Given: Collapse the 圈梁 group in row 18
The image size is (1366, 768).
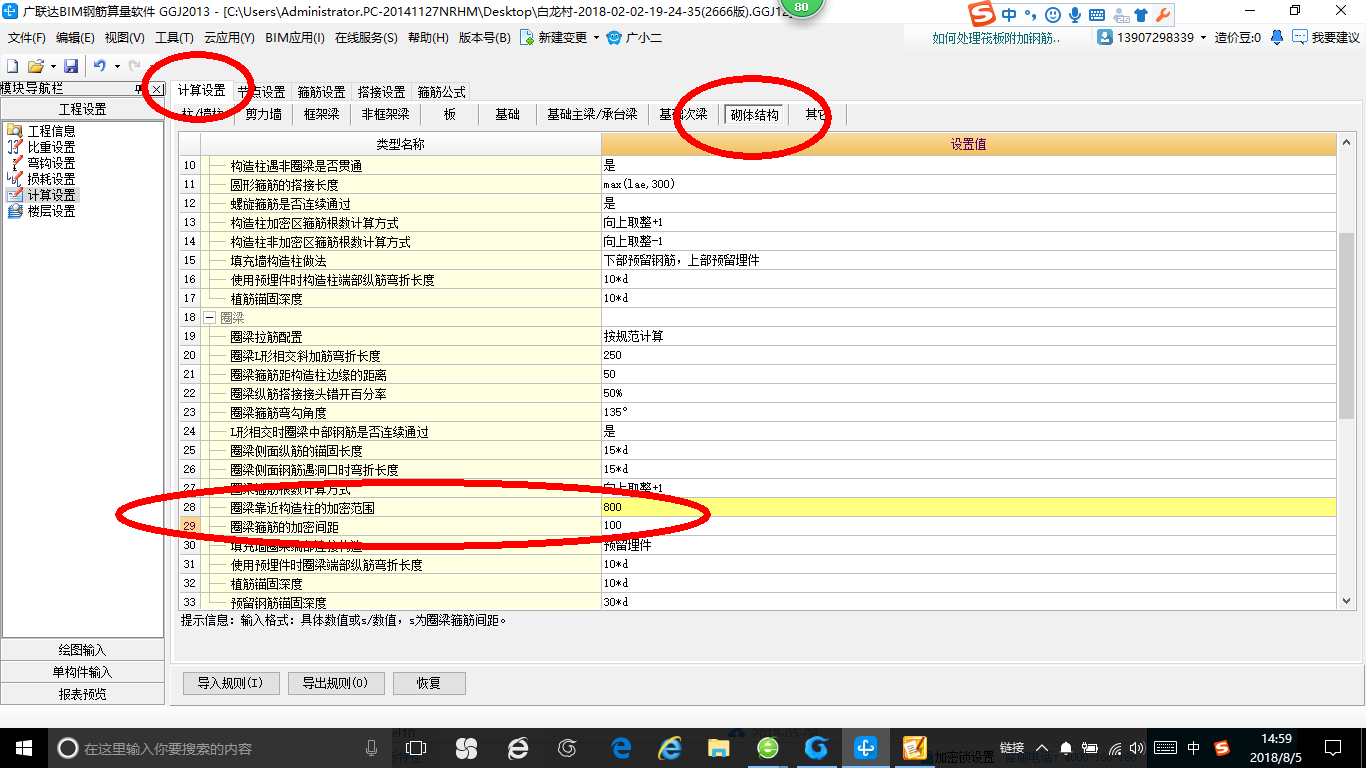Looking at the screenshot, I should click(209, 317).
